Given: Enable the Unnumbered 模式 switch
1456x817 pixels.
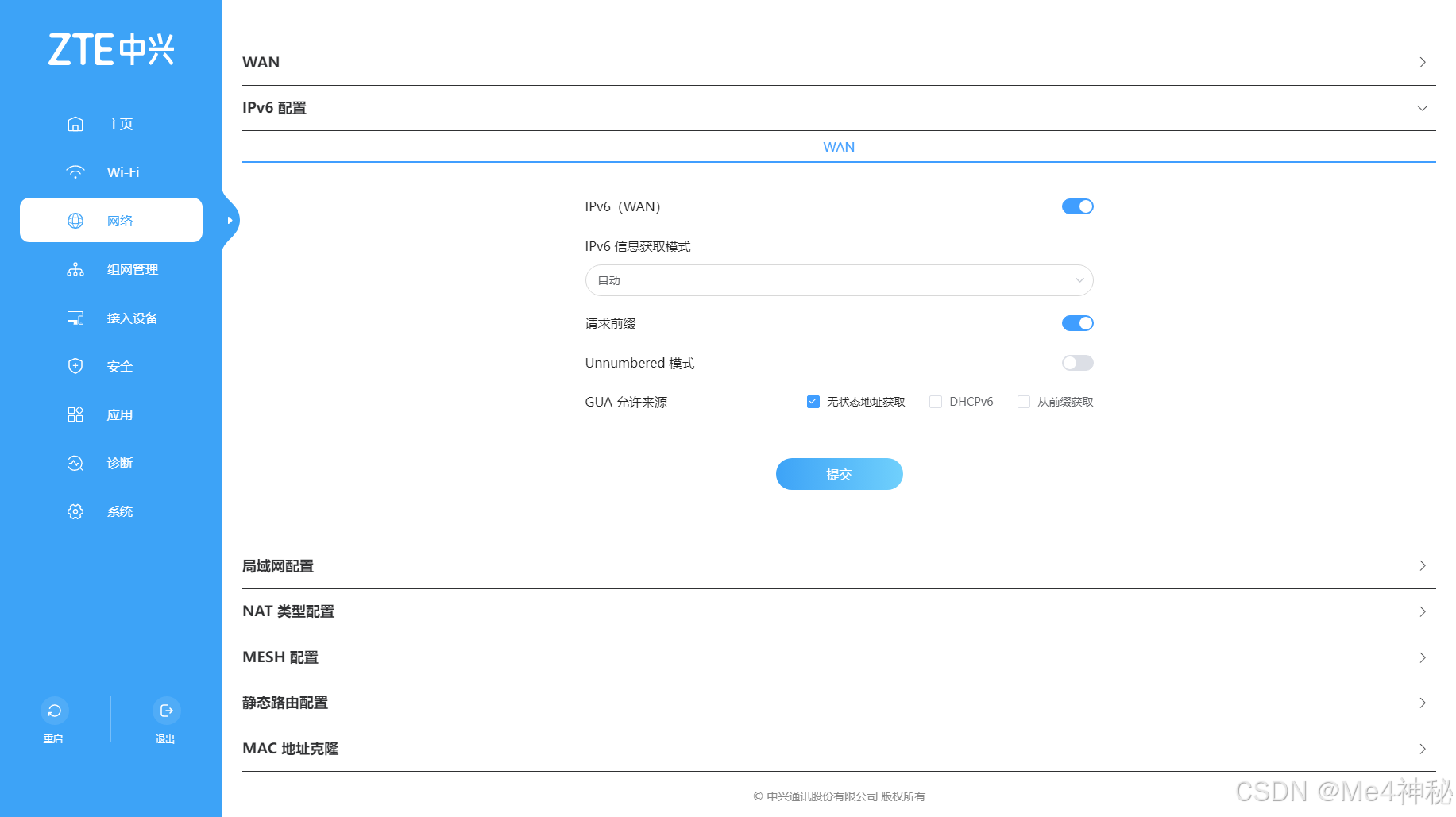Looking at the screenshot, I should [x=1077, y=363].
